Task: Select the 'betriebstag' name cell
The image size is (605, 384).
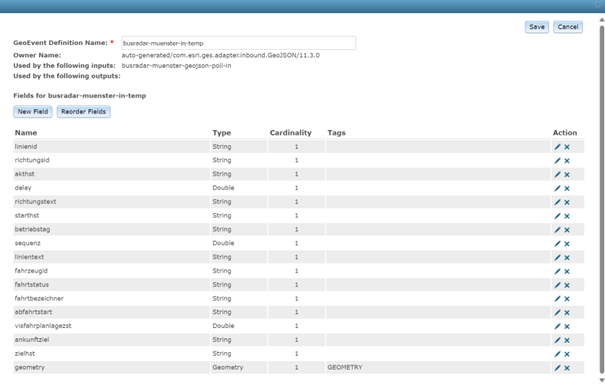Action: (x=112, y=230)
